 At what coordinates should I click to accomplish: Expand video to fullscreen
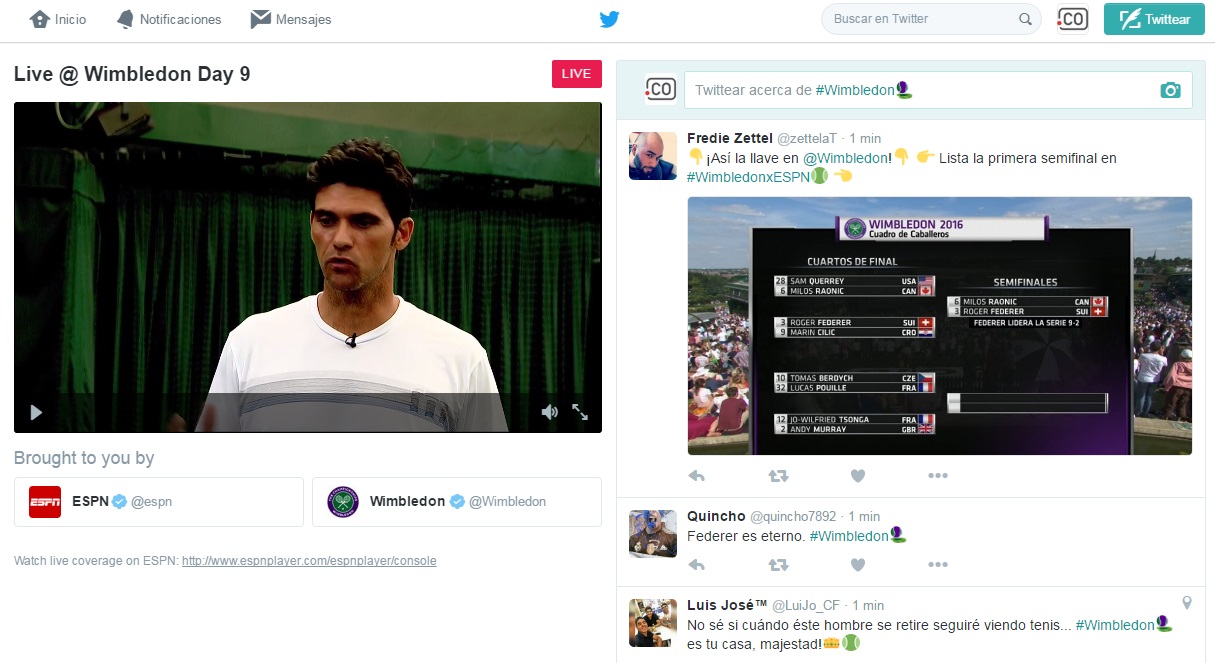pyautogui.click(x=580, y=412)
